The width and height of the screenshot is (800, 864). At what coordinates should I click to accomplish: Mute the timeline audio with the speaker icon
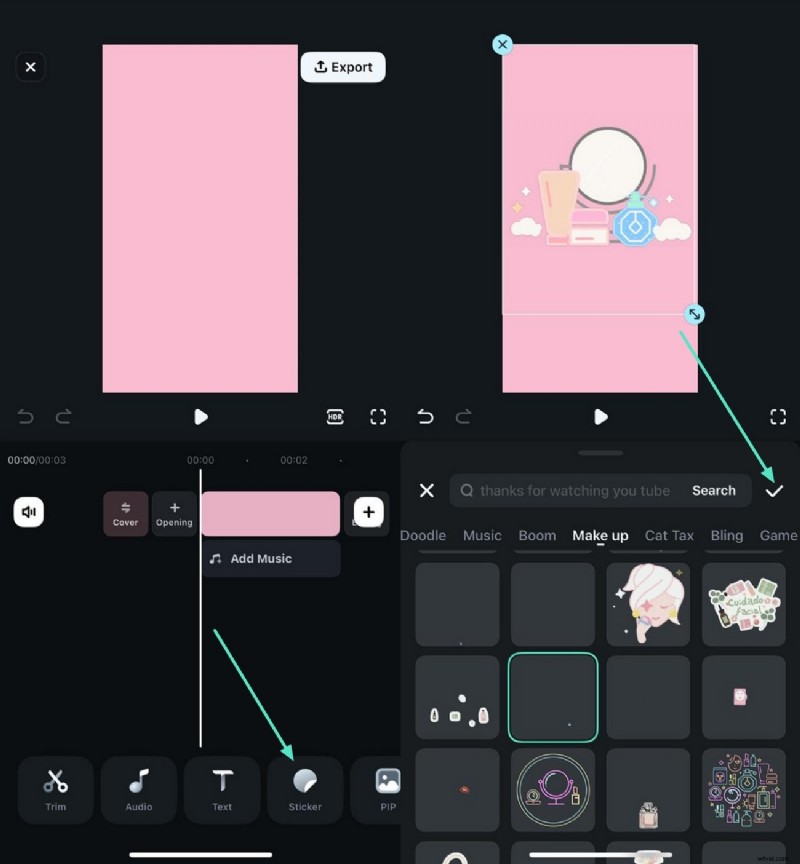coord(29,512)
